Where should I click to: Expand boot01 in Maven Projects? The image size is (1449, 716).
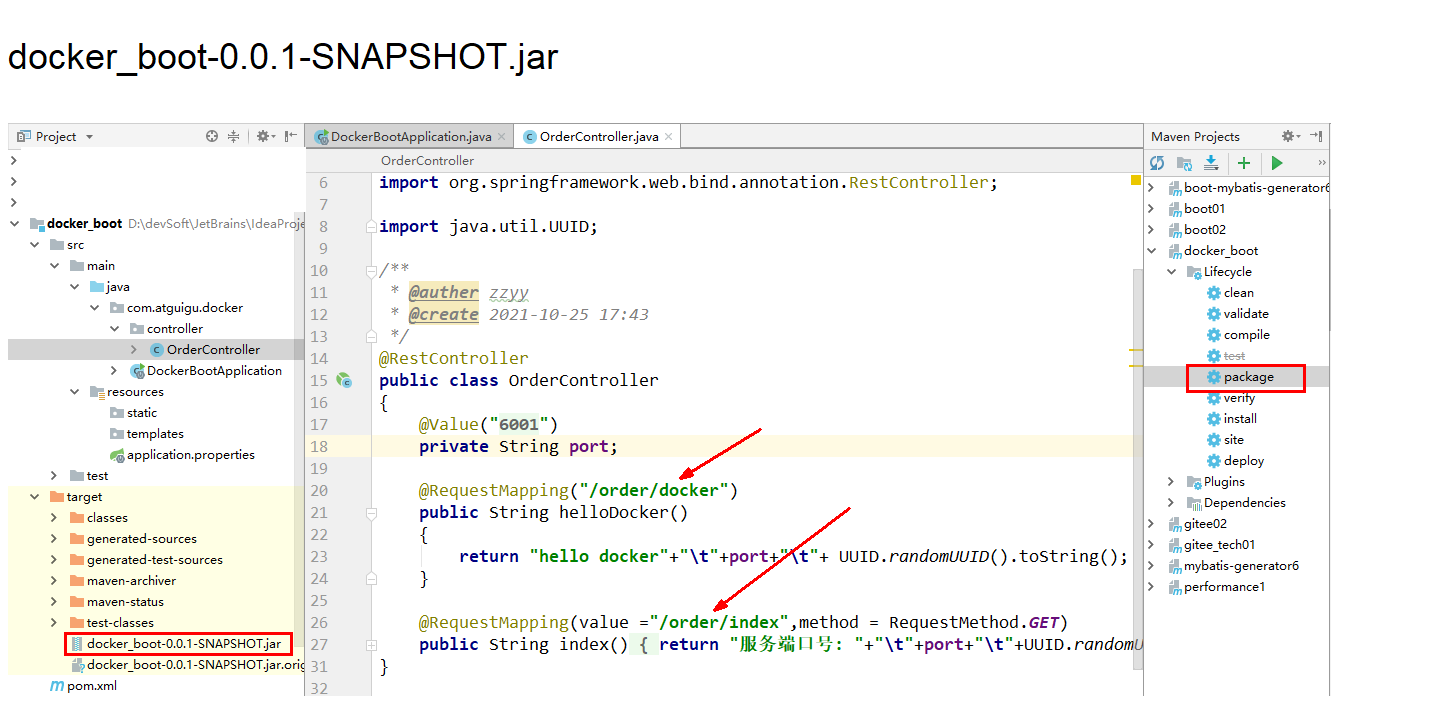tap(1150, 209)
